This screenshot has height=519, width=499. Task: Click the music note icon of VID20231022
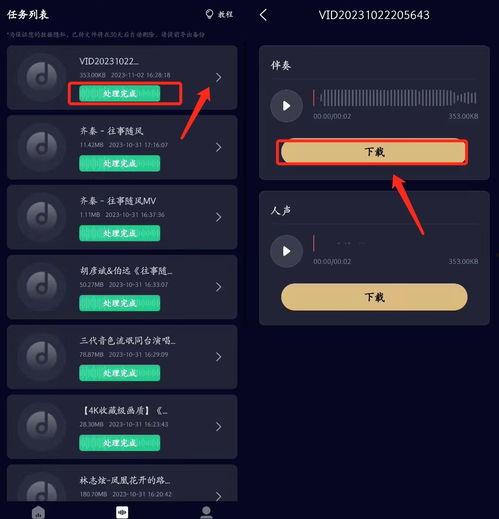click(x=42, y=77)
